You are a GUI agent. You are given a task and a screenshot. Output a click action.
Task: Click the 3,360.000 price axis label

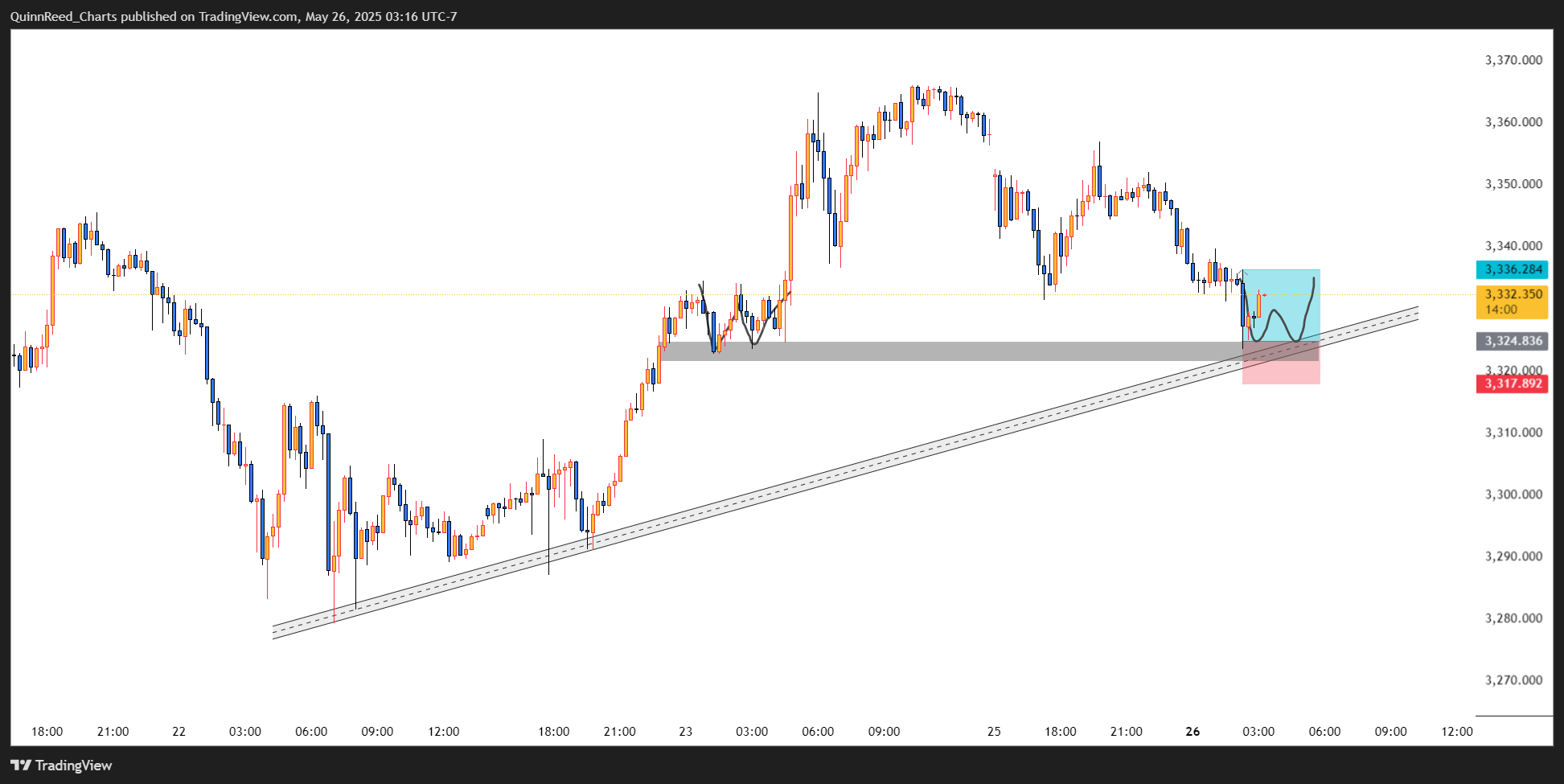pos(1513,122)
